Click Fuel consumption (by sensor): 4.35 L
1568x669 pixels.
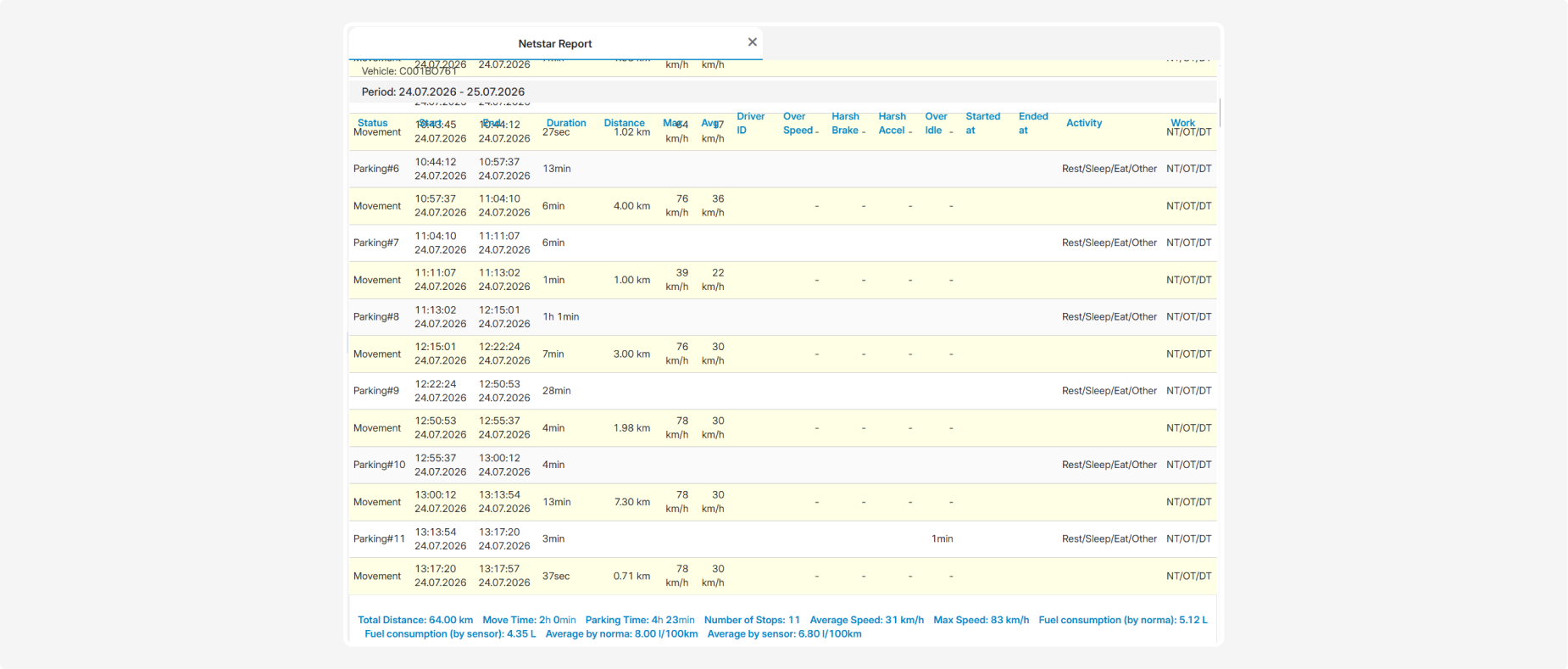point(450,633)
